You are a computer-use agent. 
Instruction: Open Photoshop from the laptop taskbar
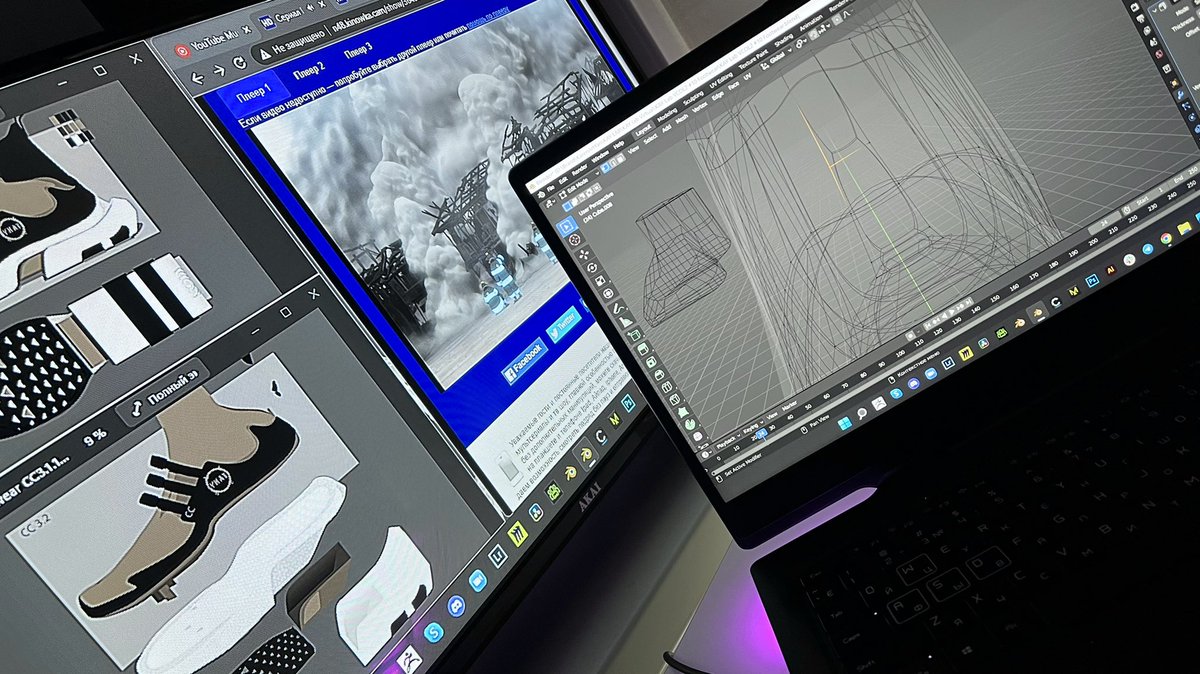pyautogui.click(x=1092, y=280)
